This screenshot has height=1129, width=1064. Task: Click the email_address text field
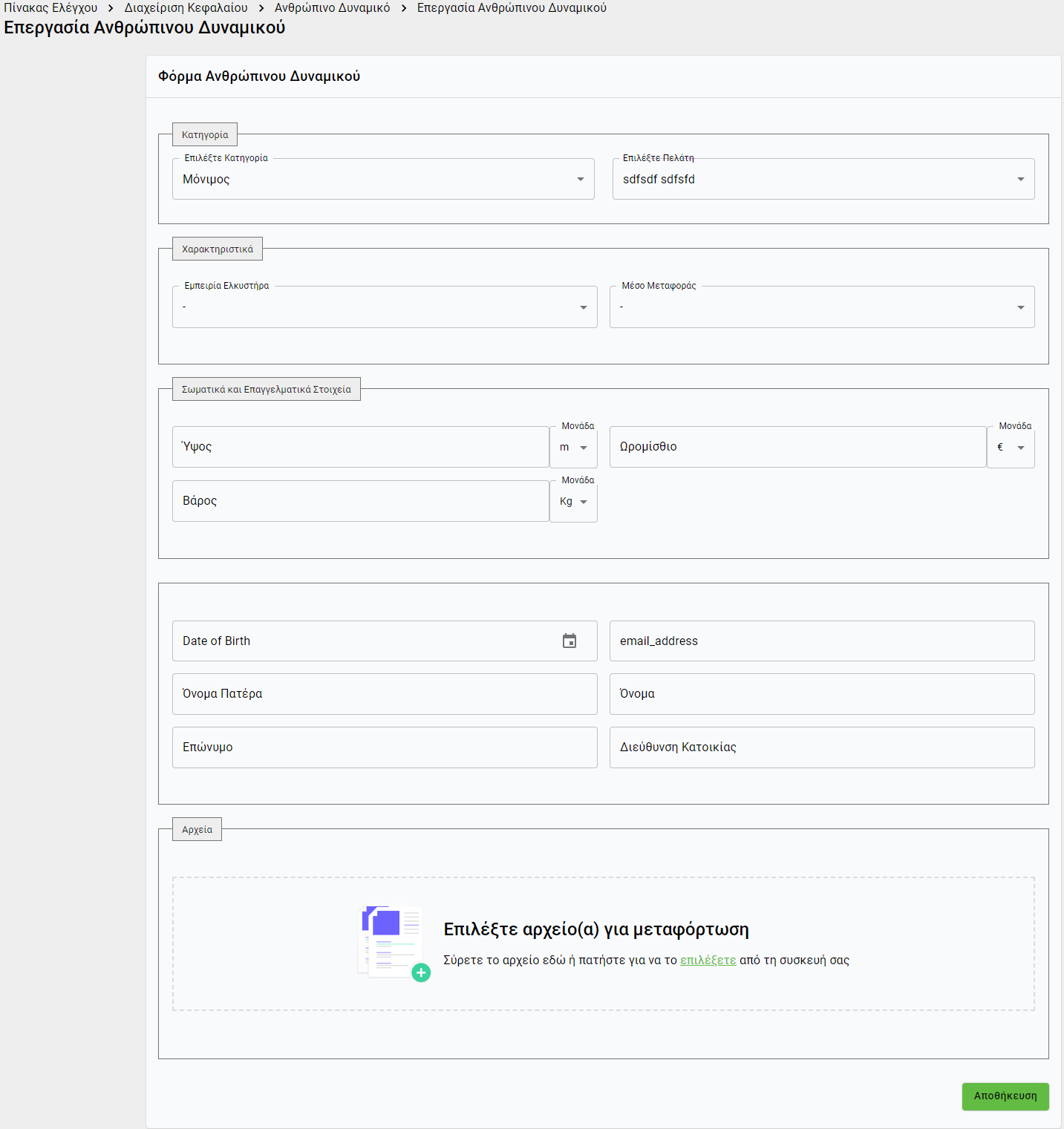[x=822, y=641]
